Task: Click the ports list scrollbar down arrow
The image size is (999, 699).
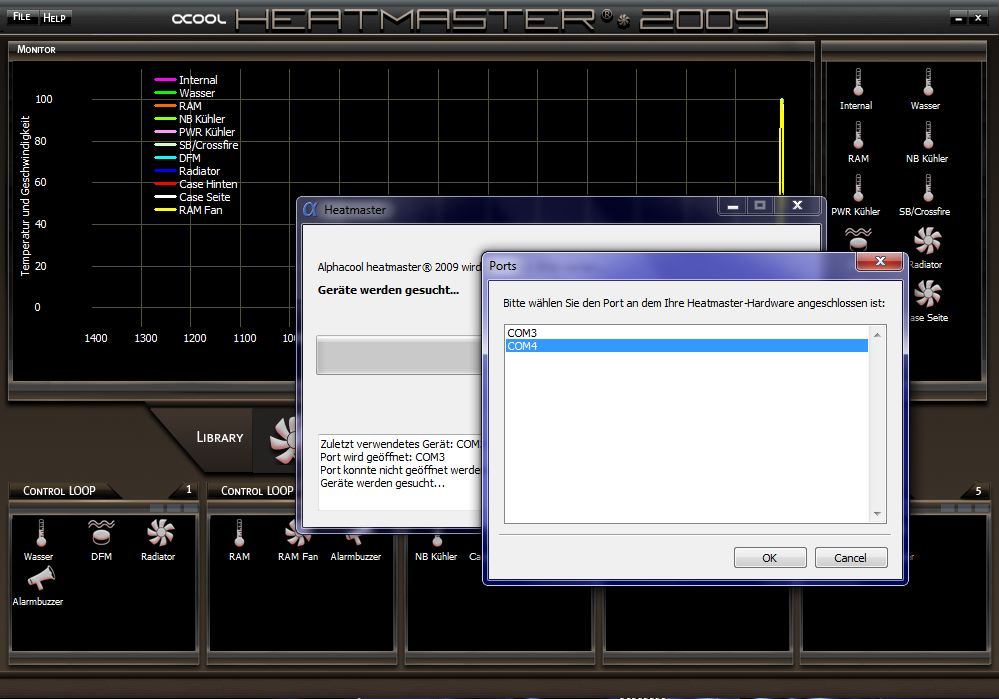Action: 877,514
